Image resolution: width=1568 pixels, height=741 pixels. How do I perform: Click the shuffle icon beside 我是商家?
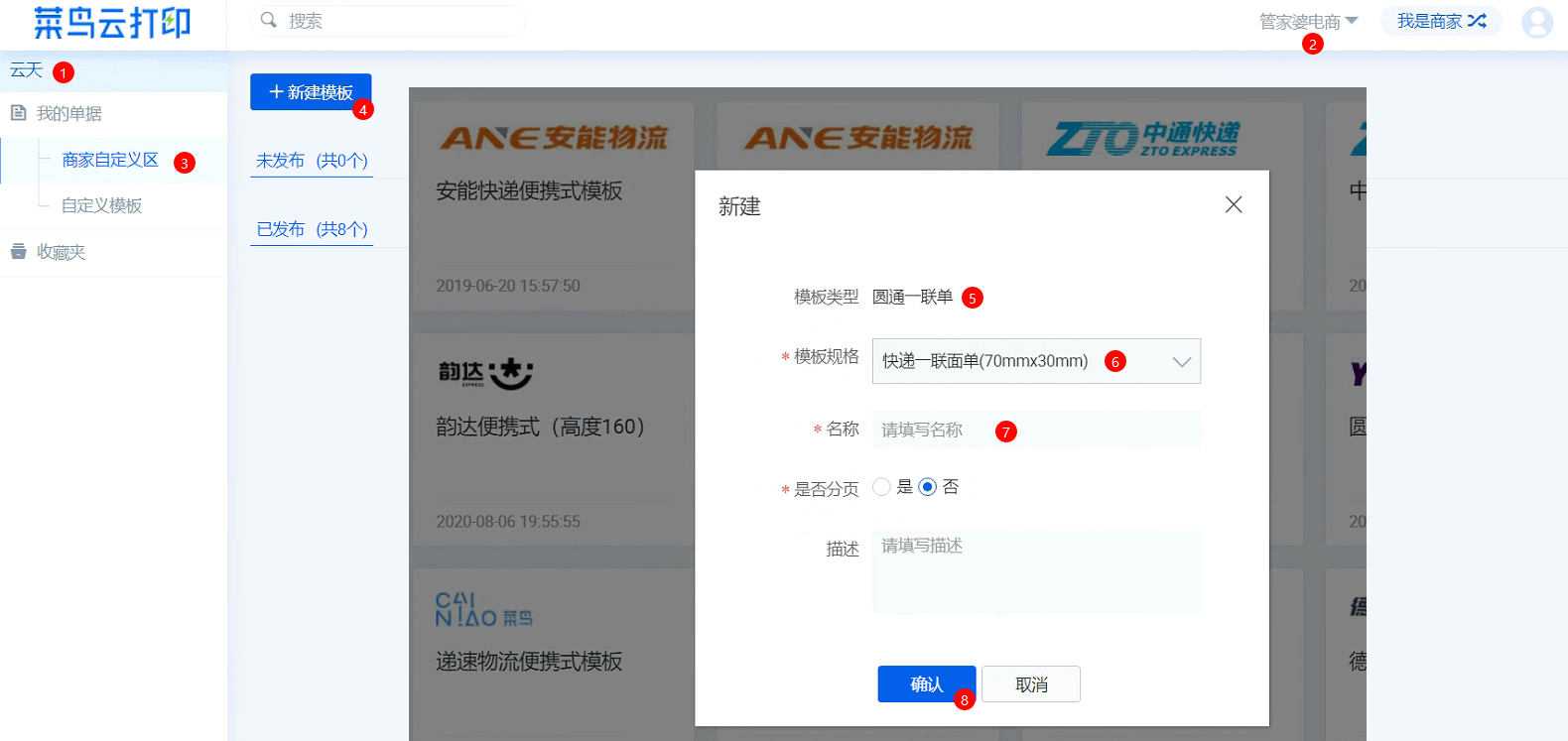[x=1477, y=21]
